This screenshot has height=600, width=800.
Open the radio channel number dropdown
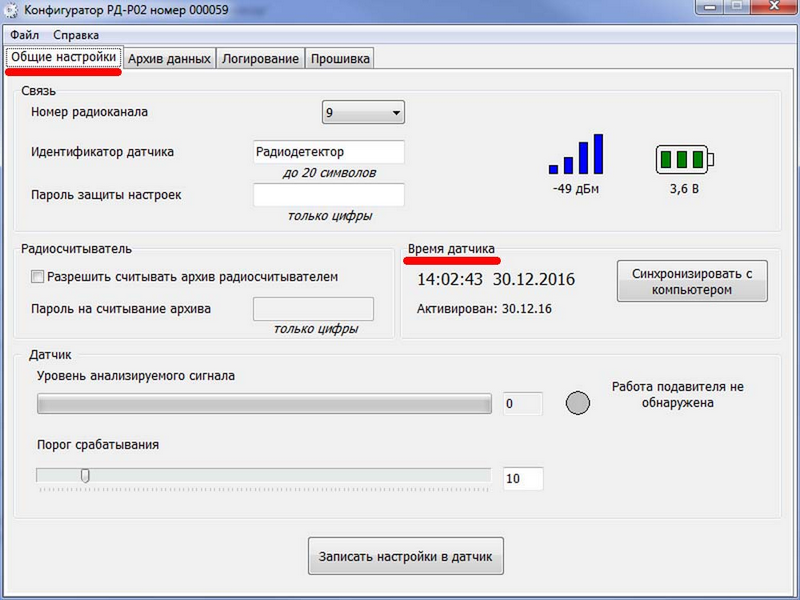coord(363,112)
